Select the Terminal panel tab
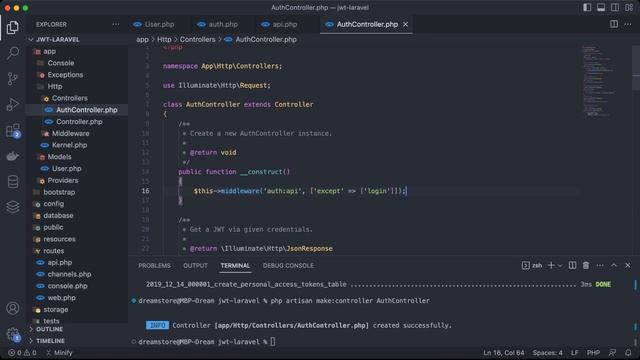The height and width of the screenshot is (360, 640). click(x=235, y=265)
